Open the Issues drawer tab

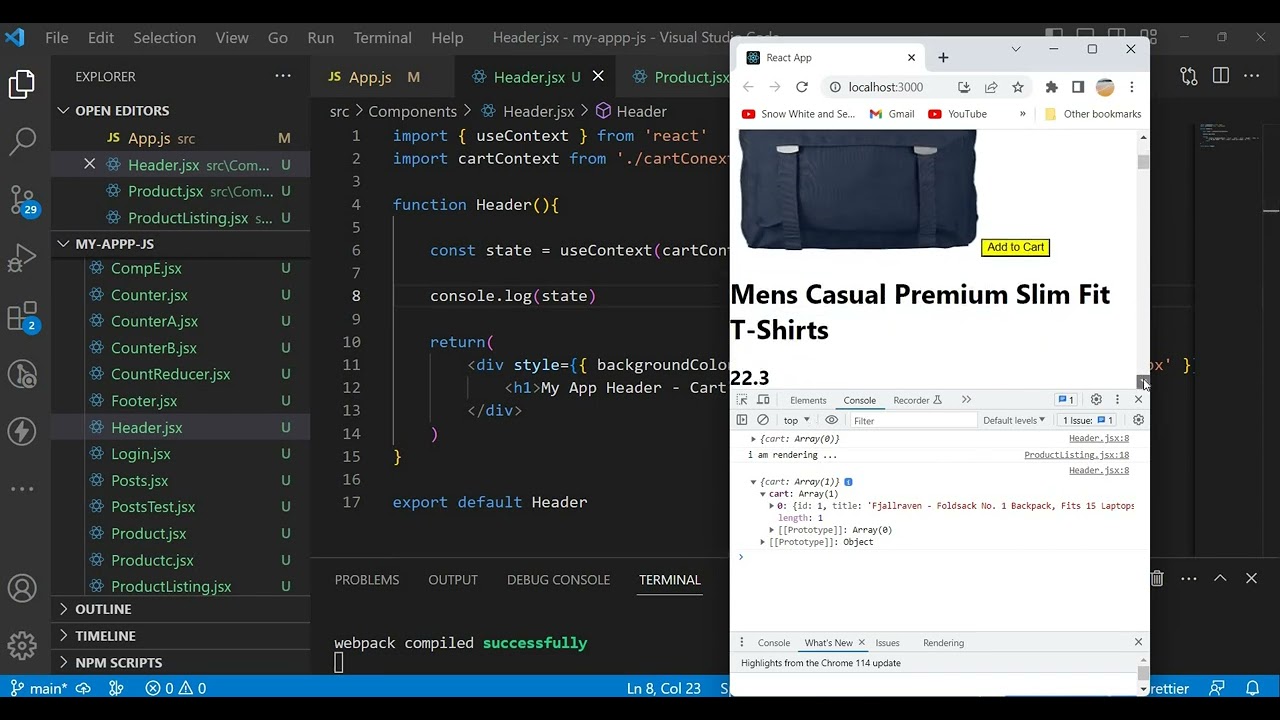(887, 643)
